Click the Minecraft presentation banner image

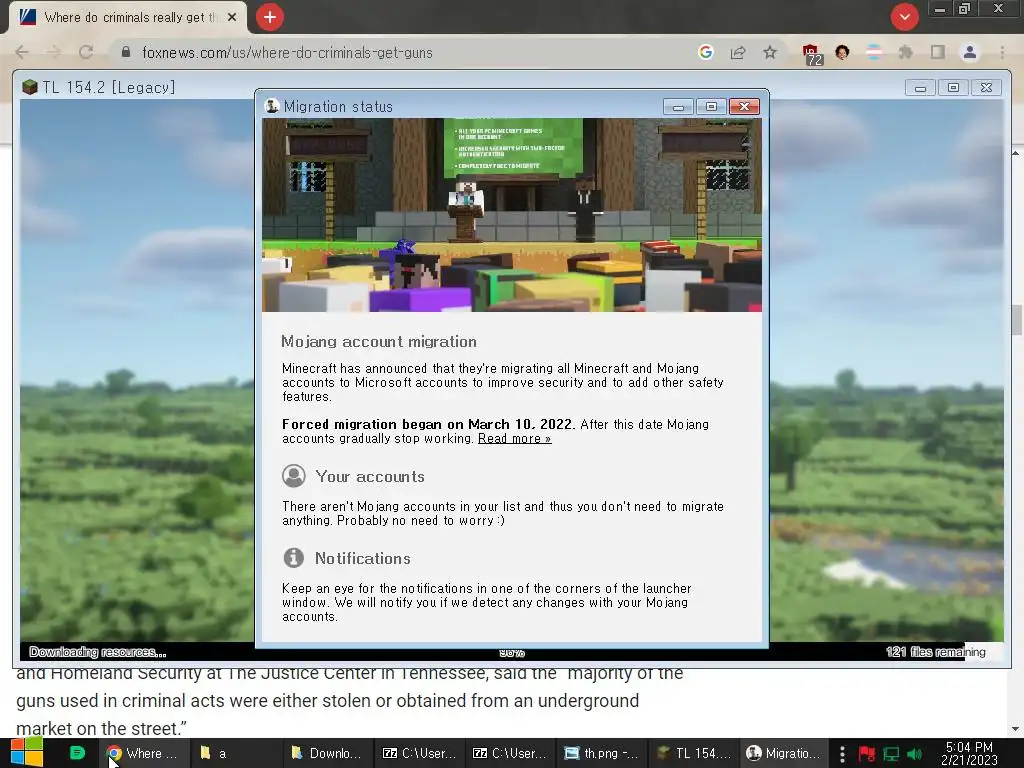tap(512, 215)
